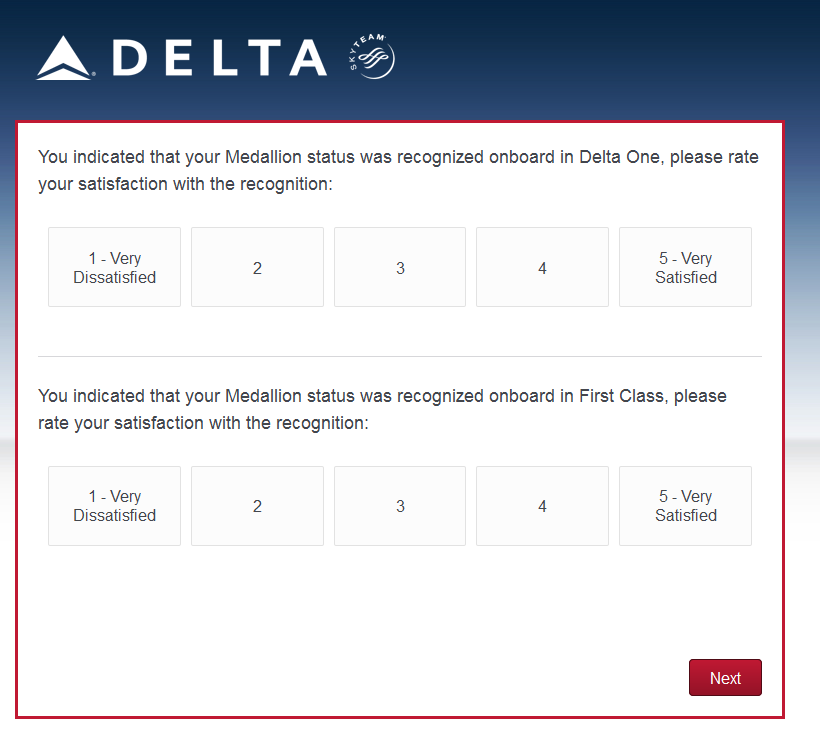
Task: Rate First Class recognition 5 - Very Satisfied
Action: tap(685, 506)
